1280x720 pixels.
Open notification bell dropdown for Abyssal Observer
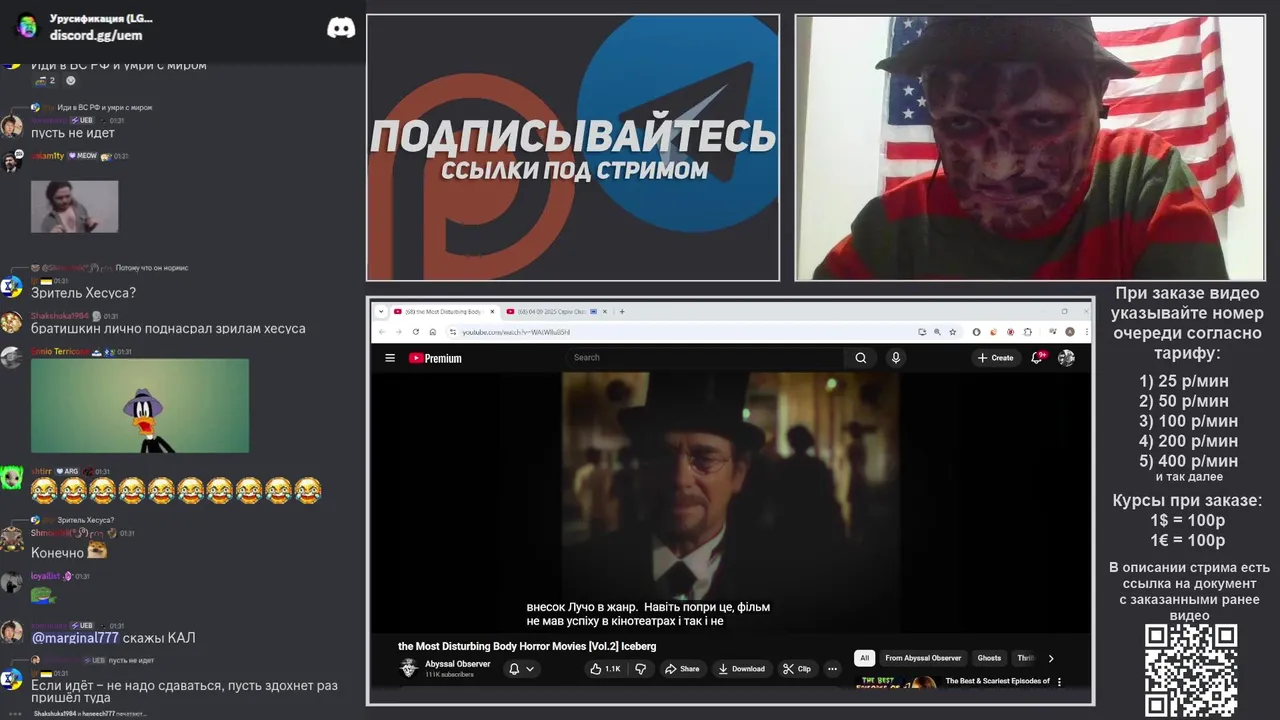pos(521,669)
